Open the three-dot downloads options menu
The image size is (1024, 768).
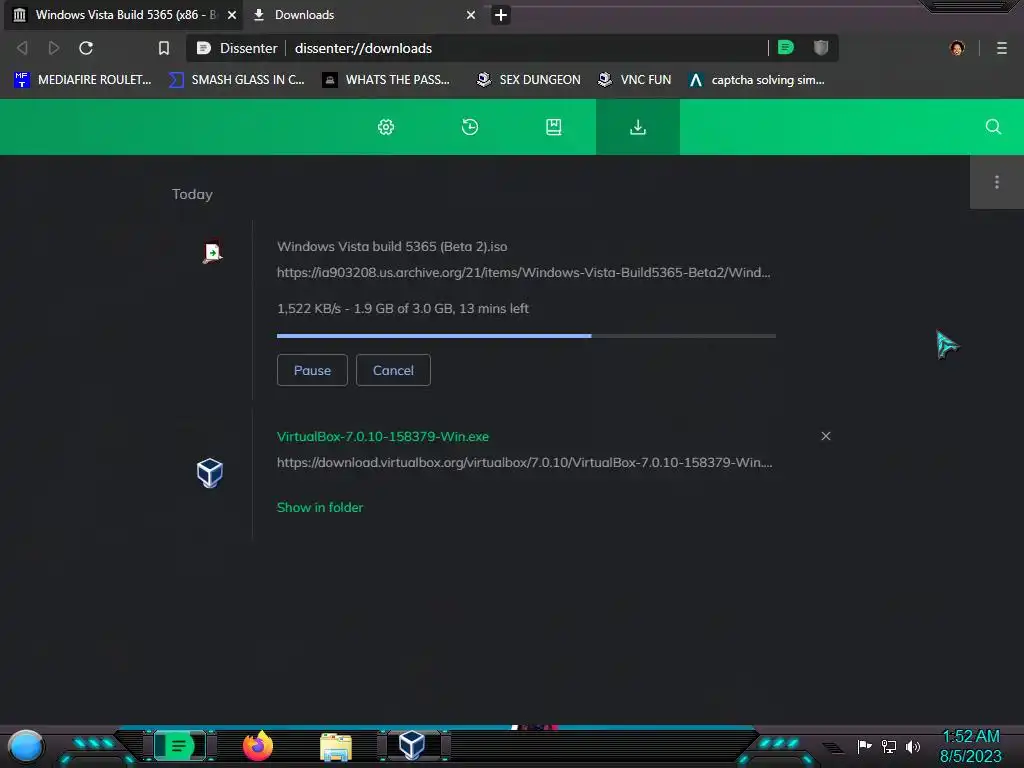click(x=997, y=182)
